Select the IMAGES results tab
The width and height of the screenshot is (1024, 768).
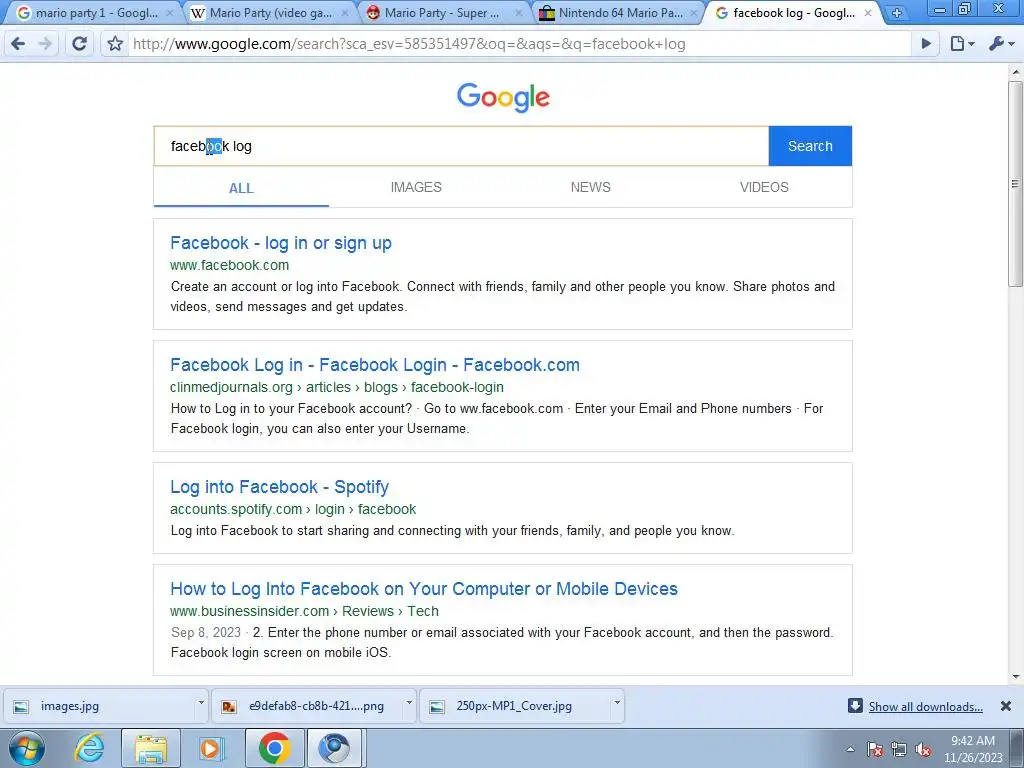pyautogui.click(x=416, y=187)
